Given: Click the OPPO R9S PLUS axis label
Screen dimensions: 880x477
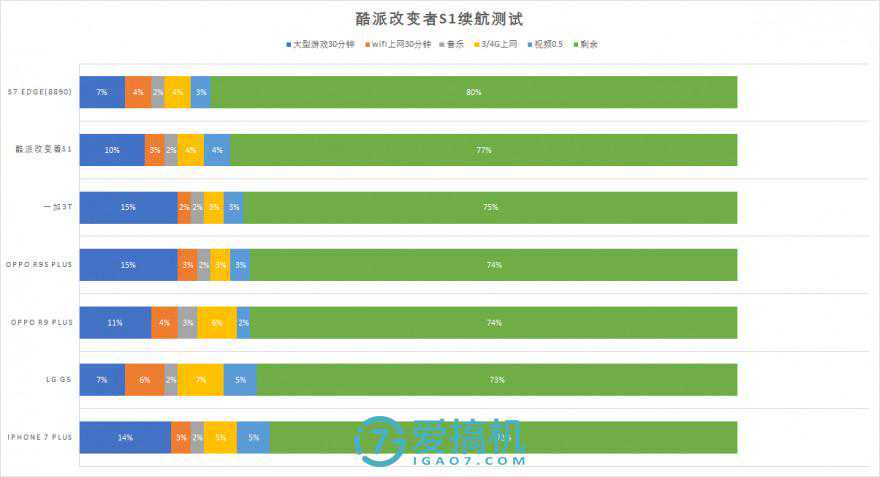Looking at the screenshot, I should (x=41, y=265).
